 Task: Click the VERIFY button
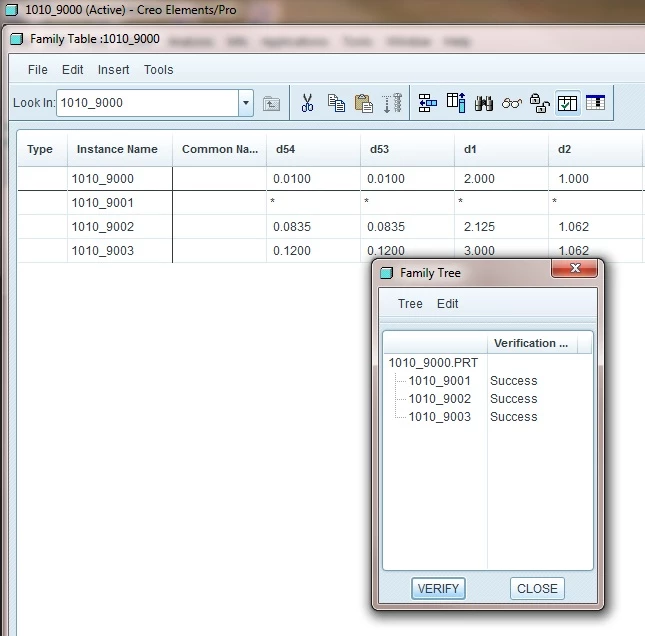pos(438,588)
